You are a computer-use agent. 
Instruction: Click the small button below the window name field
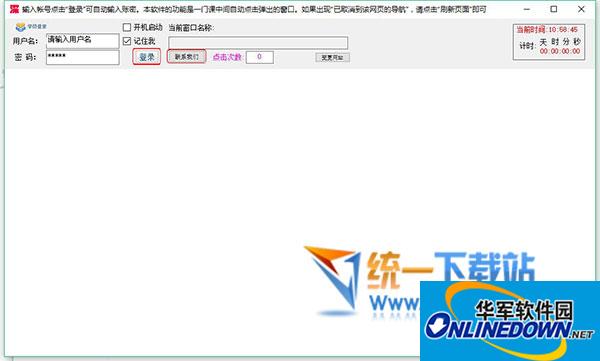click(332, 57)
